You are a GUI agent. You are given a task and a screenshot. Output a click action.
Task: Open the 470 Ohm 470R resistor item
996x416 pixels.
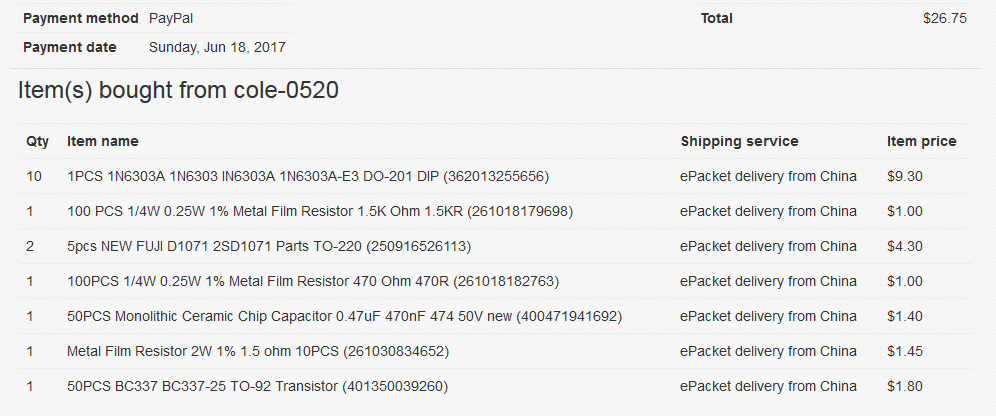[x=313, y=281]
